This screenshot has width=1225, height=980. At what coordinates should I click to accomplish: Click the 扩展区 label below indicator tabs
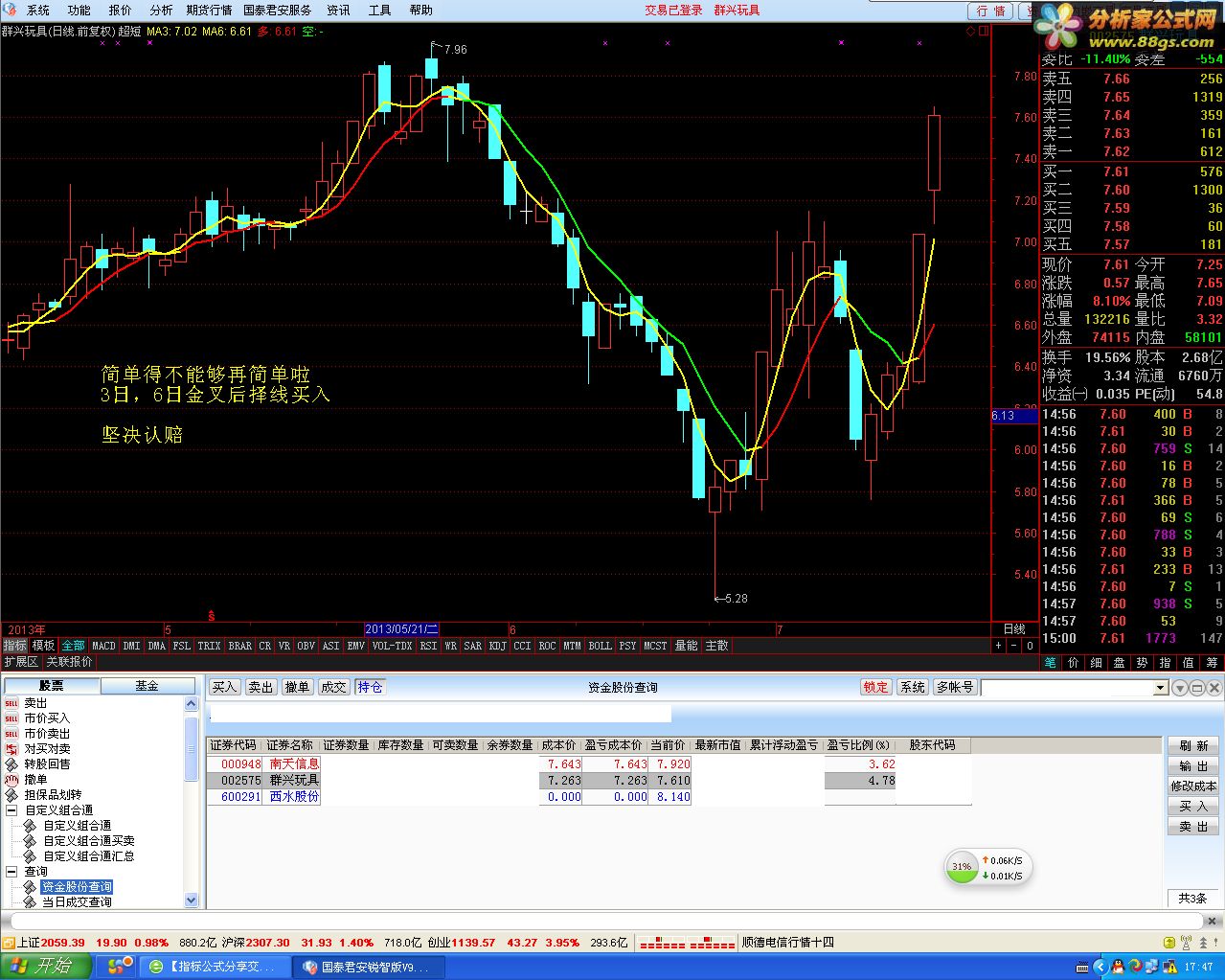20,662
